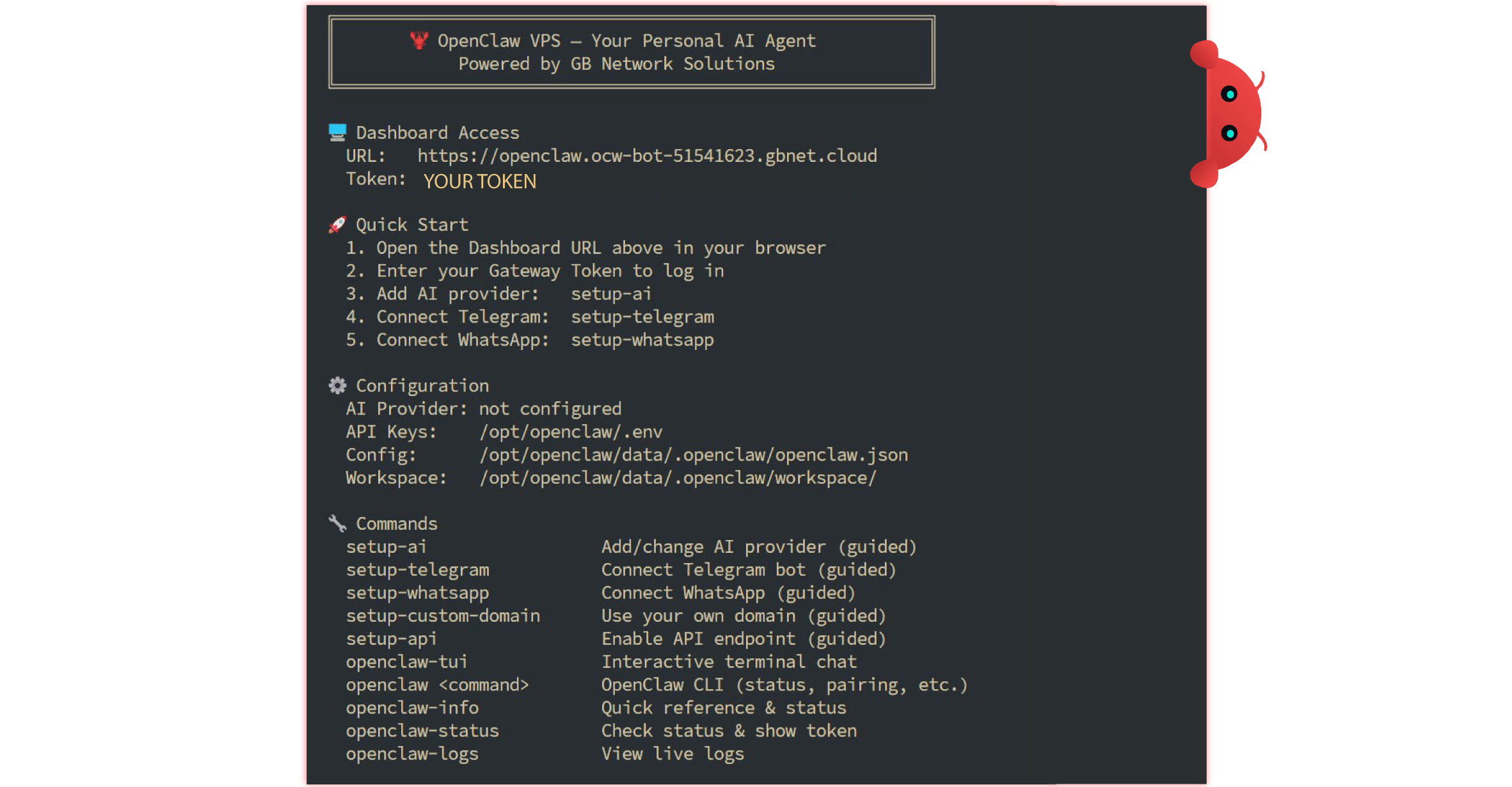Open the openclaw gbnet.cloud dashboard URL

[647, 155]
